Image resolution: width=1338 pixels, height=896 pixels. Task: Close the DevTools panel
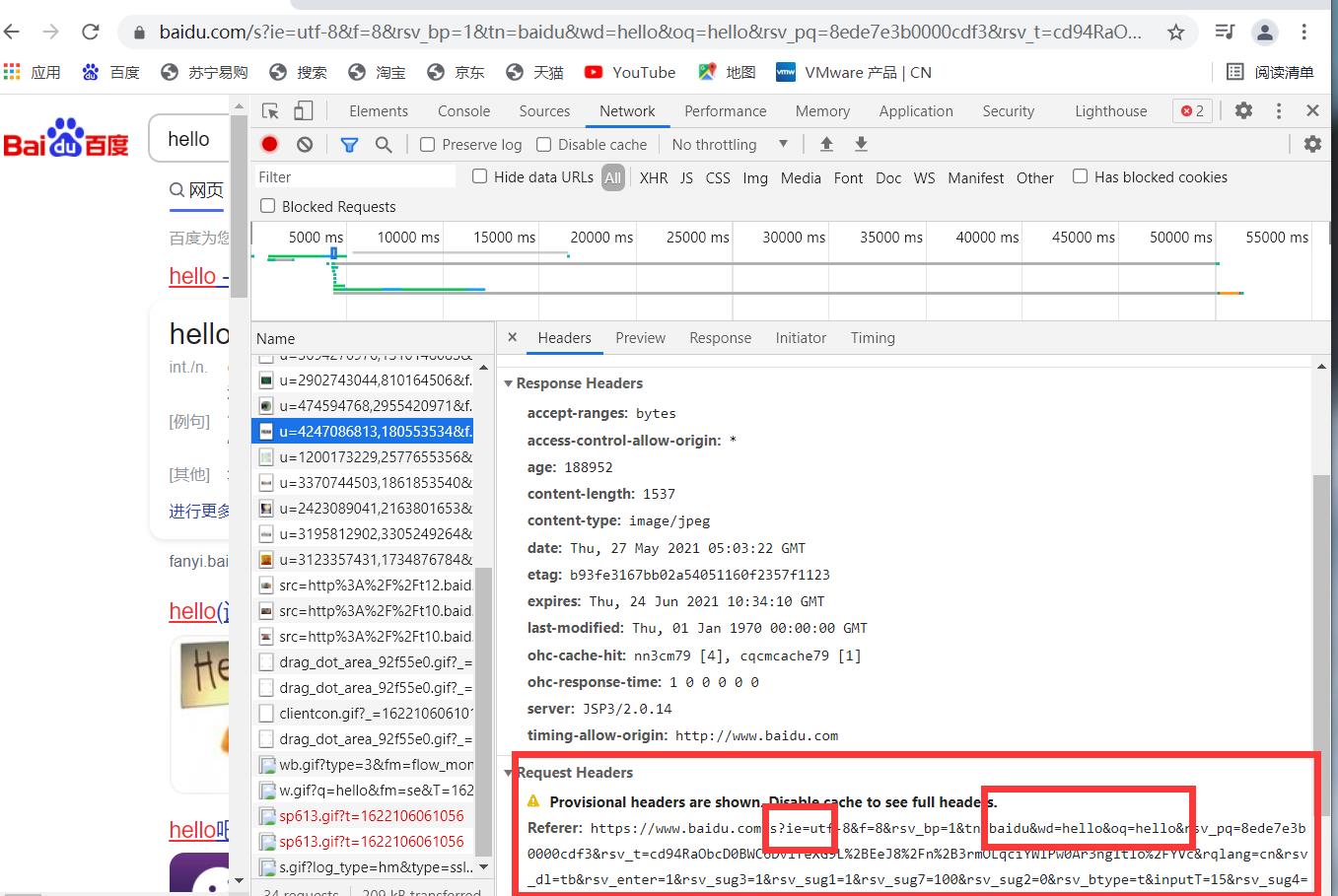click(x=1312, y=110)
